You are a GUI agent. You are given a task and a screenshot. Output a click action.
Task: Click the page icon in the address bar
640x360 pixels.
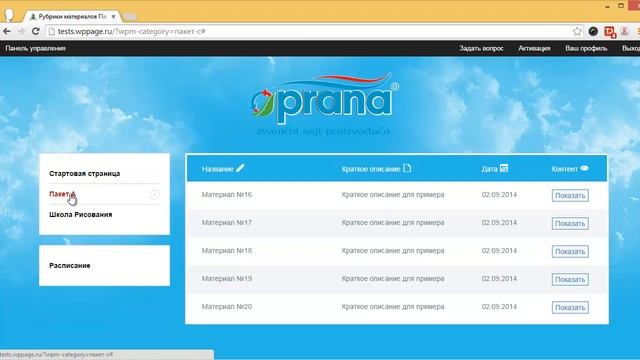point(51,31)
